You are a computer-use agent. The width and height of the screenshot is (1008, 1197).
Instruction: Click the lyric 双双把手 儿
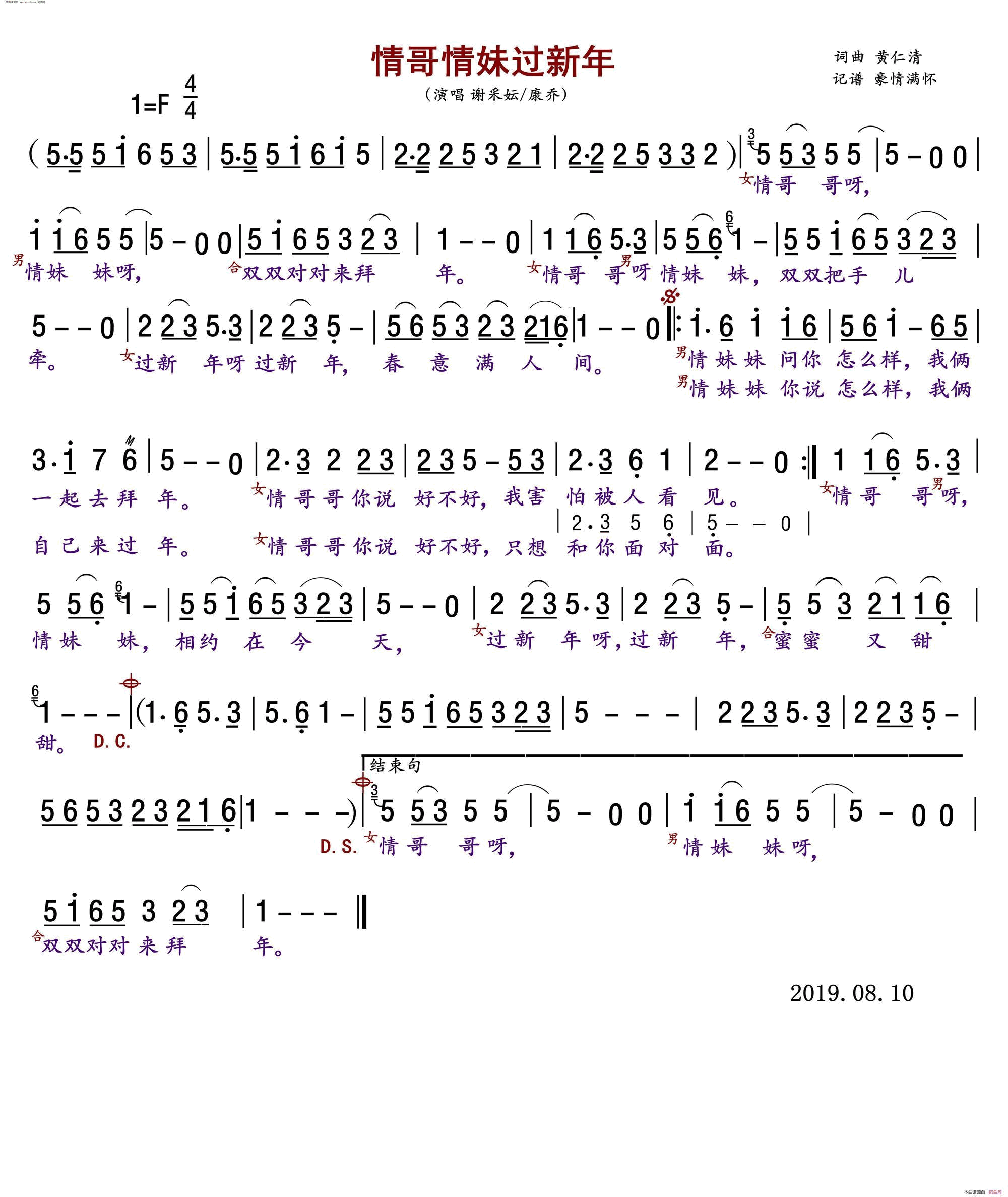coord(847,275)
